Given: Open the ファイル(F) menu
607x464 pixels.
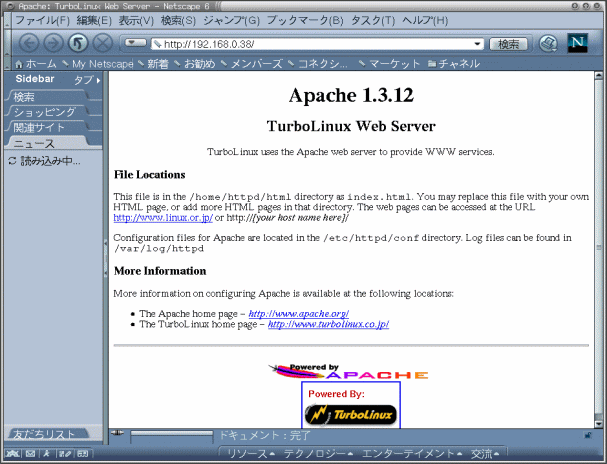Looking at the screenshot, I should pos(41,20).
